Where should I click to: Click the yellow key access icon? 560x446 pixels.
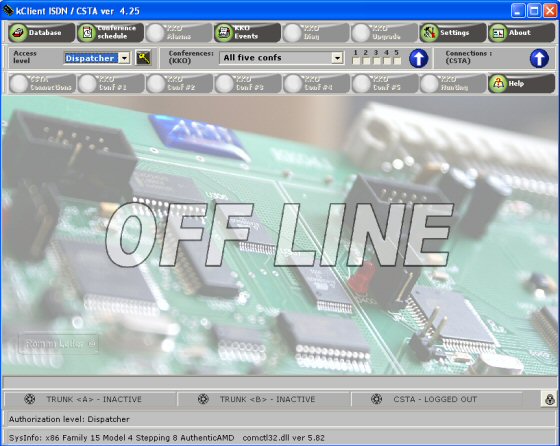tap(143, 57)
